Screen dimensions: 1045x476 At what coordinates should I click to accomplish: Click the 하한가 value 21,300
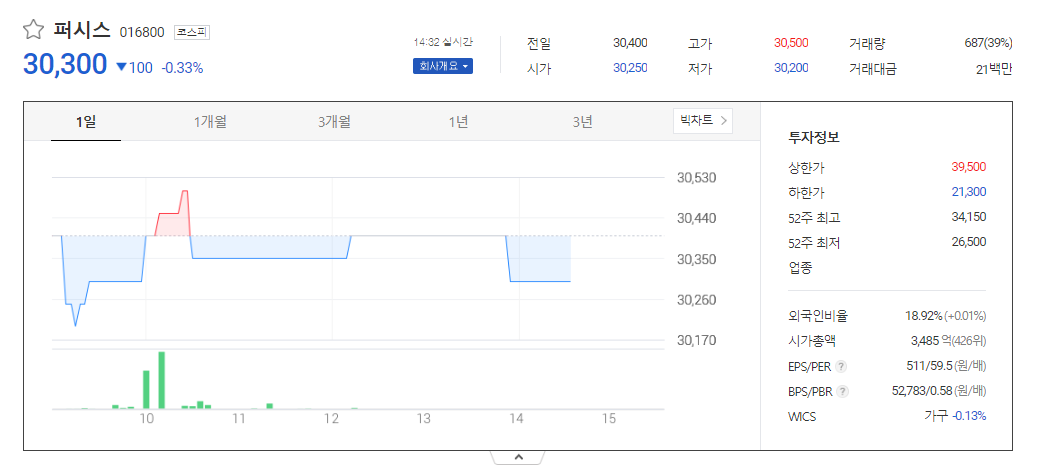coord(969,192)
